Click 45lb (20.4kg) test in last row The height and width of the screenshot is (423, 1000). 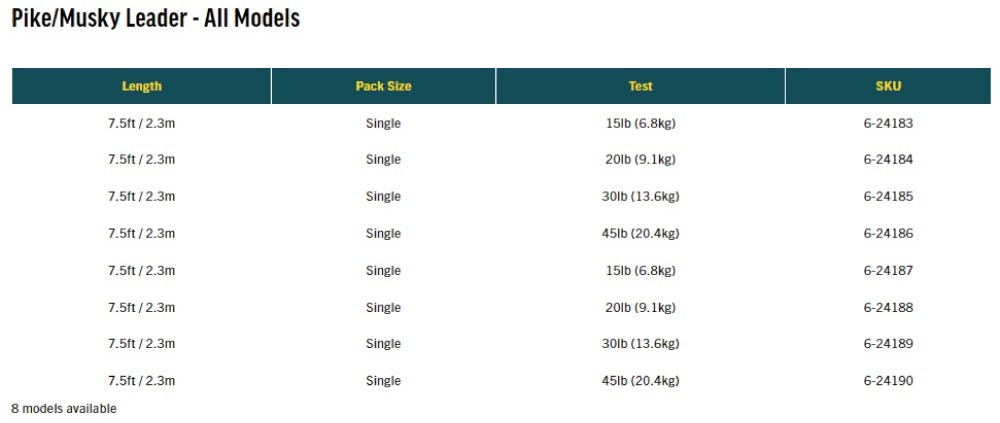tap(640, 381)
